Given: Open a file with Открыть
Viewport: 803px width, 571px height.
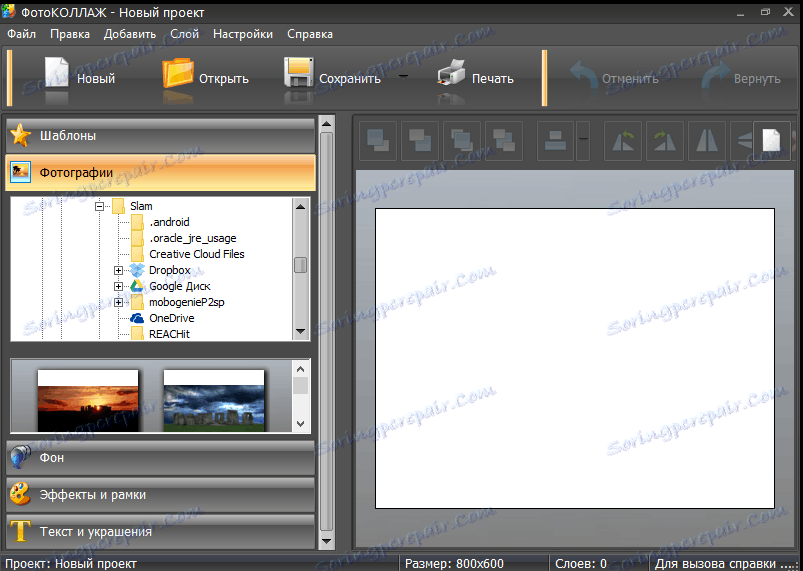Looking at the screenshot, I should tap(205, 78).
